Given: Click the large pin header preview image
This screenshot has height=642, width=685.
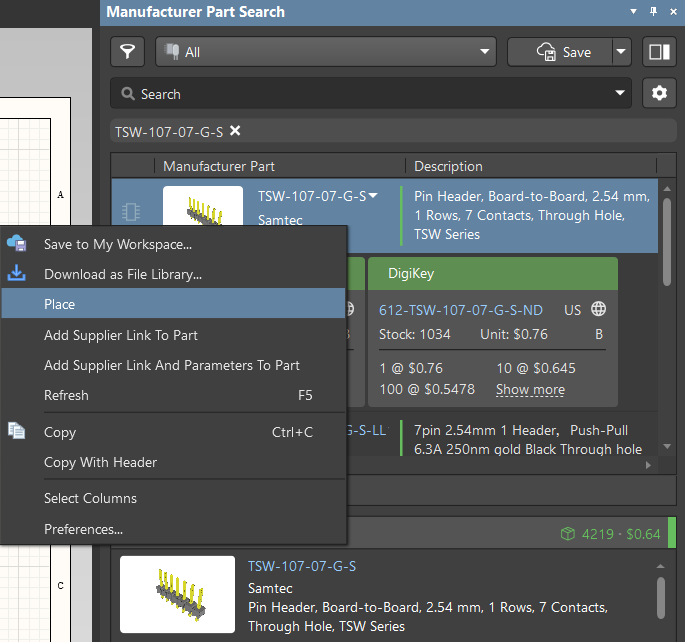Looking at the screenshot, I should click(177, 594).
